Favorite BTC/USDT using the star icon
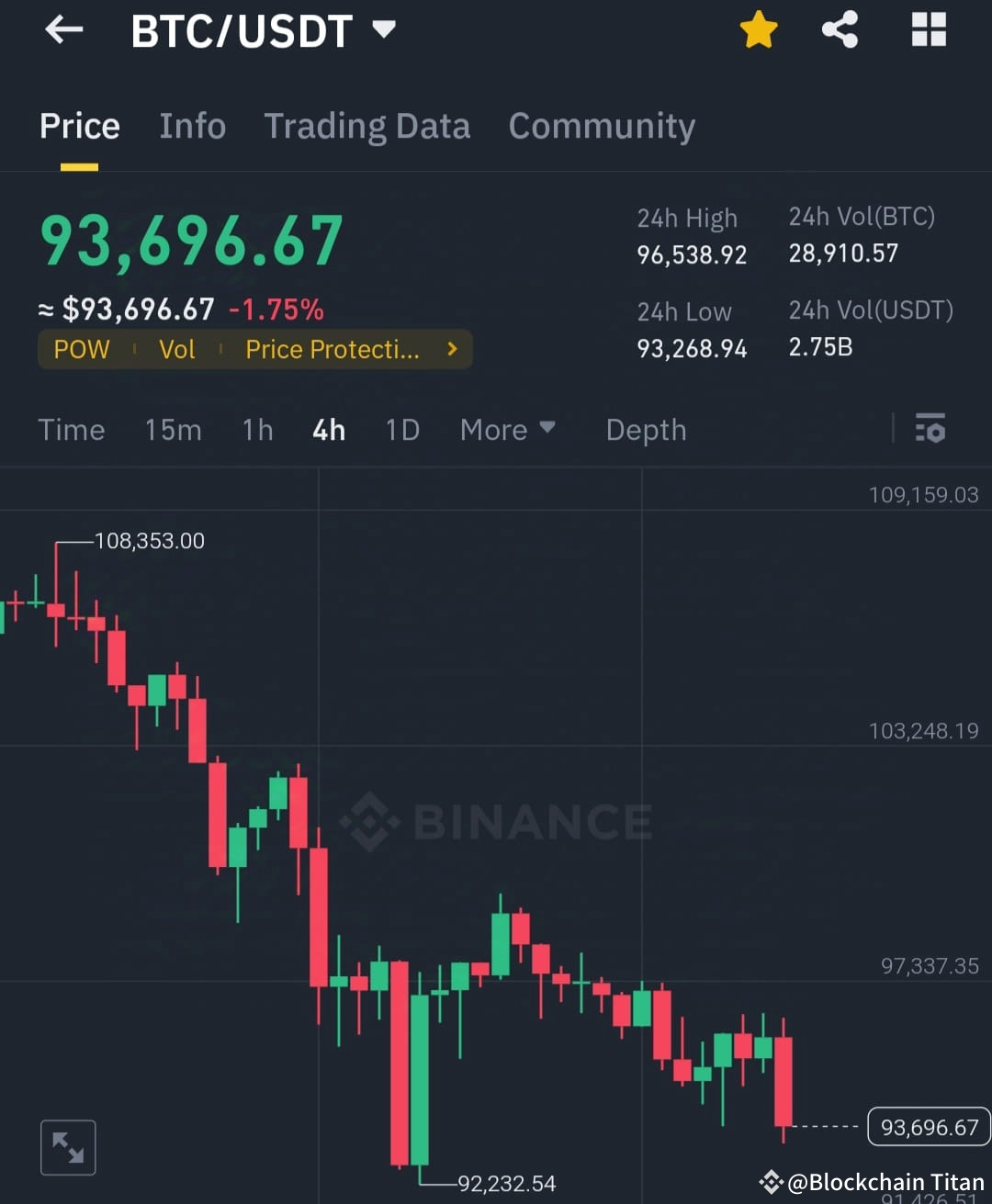This screenshot has height=1204, width=992. tap(759, 28)
